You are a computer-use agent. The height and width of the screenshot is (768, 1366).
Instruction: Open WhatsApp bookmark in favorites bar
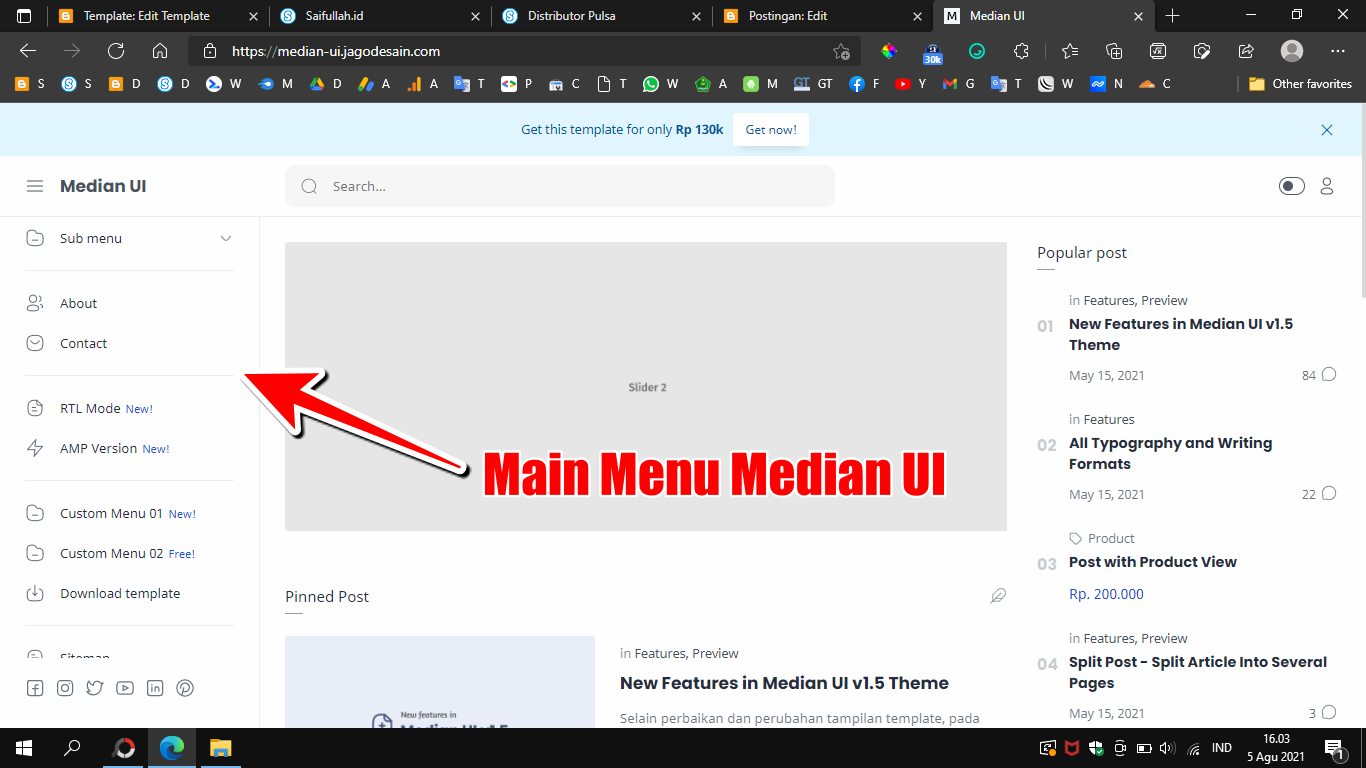660,84
